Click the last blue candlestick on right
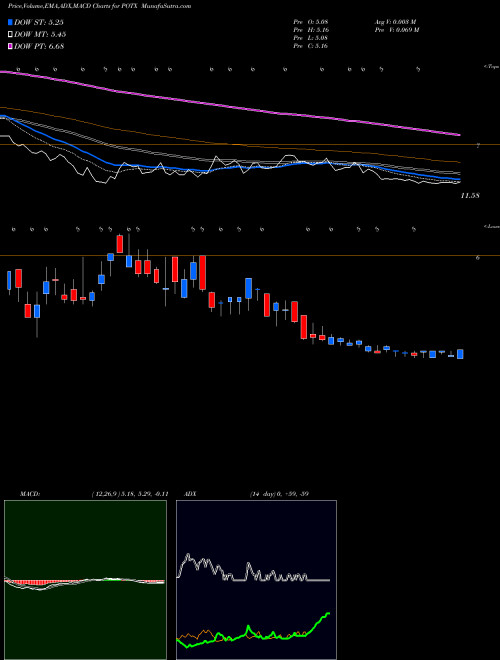Screen dimensions: 500x660 point(460,354)
